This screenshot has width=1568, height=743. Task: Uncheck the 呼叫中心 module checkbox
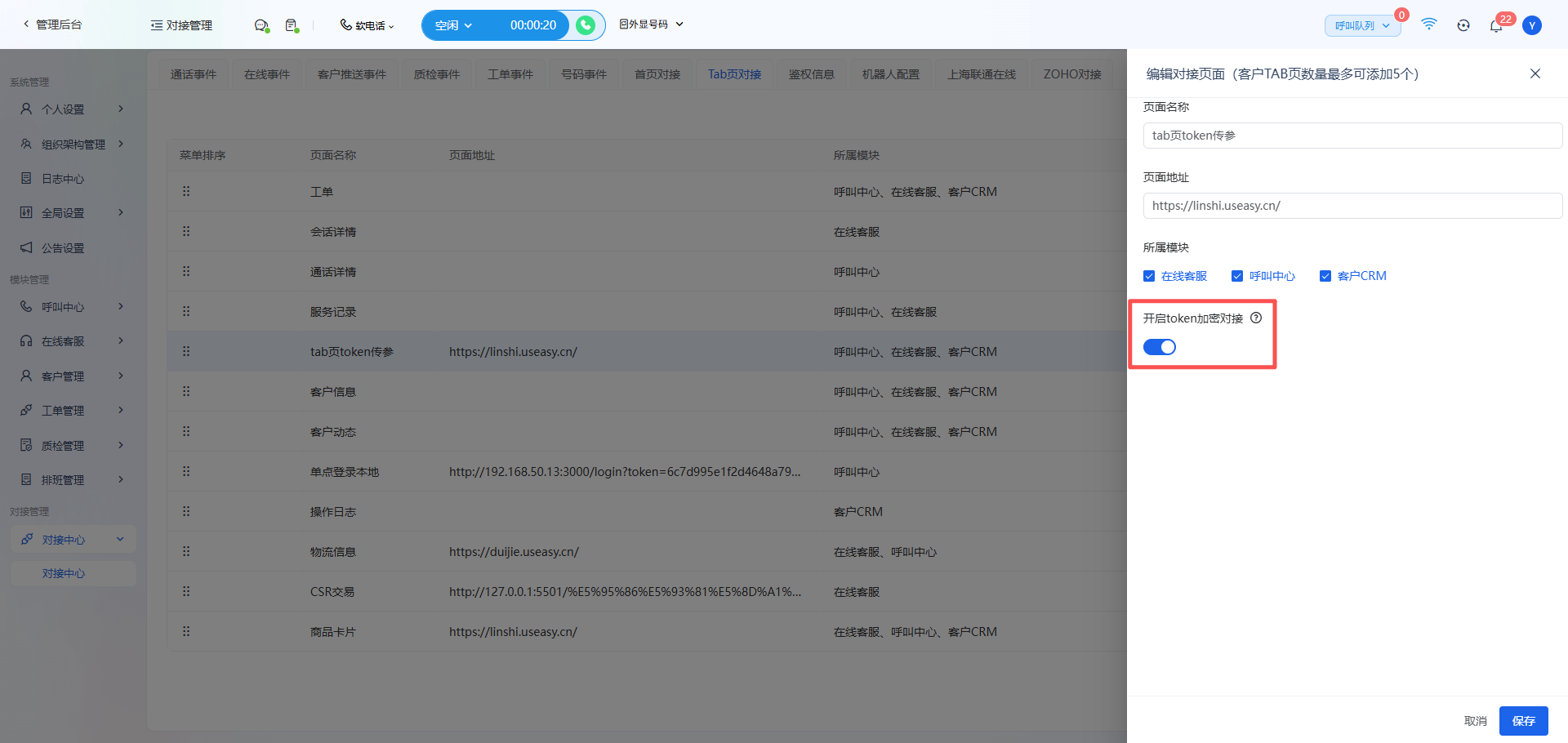(1237, 276)
